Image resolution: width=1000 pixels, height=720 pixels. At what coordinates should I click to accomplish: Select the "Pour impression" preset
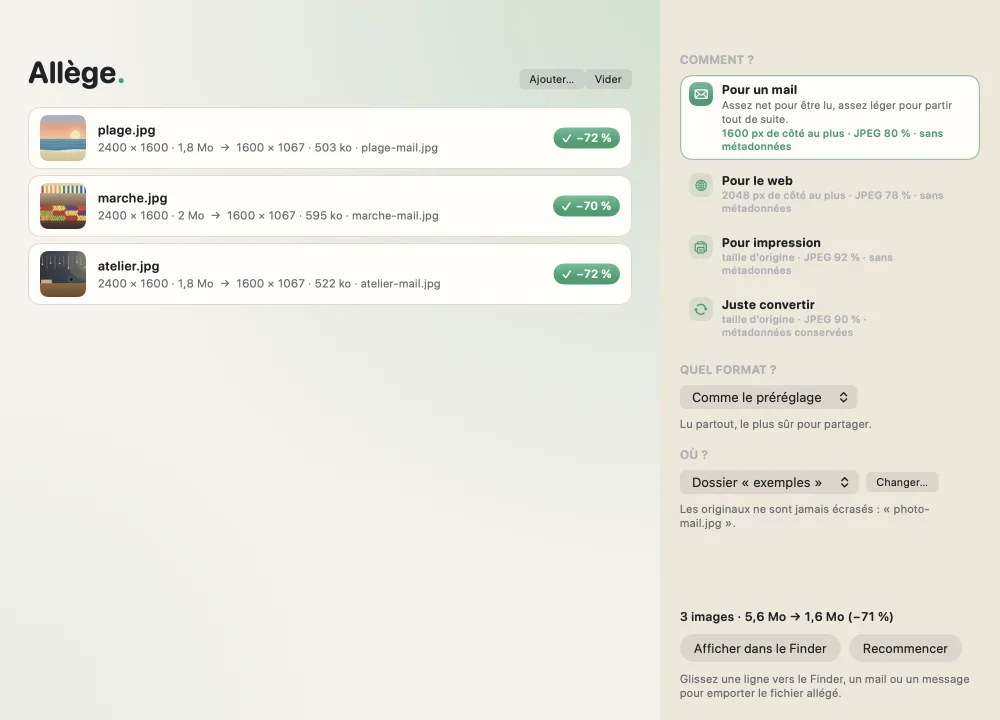tap(829, 256)
